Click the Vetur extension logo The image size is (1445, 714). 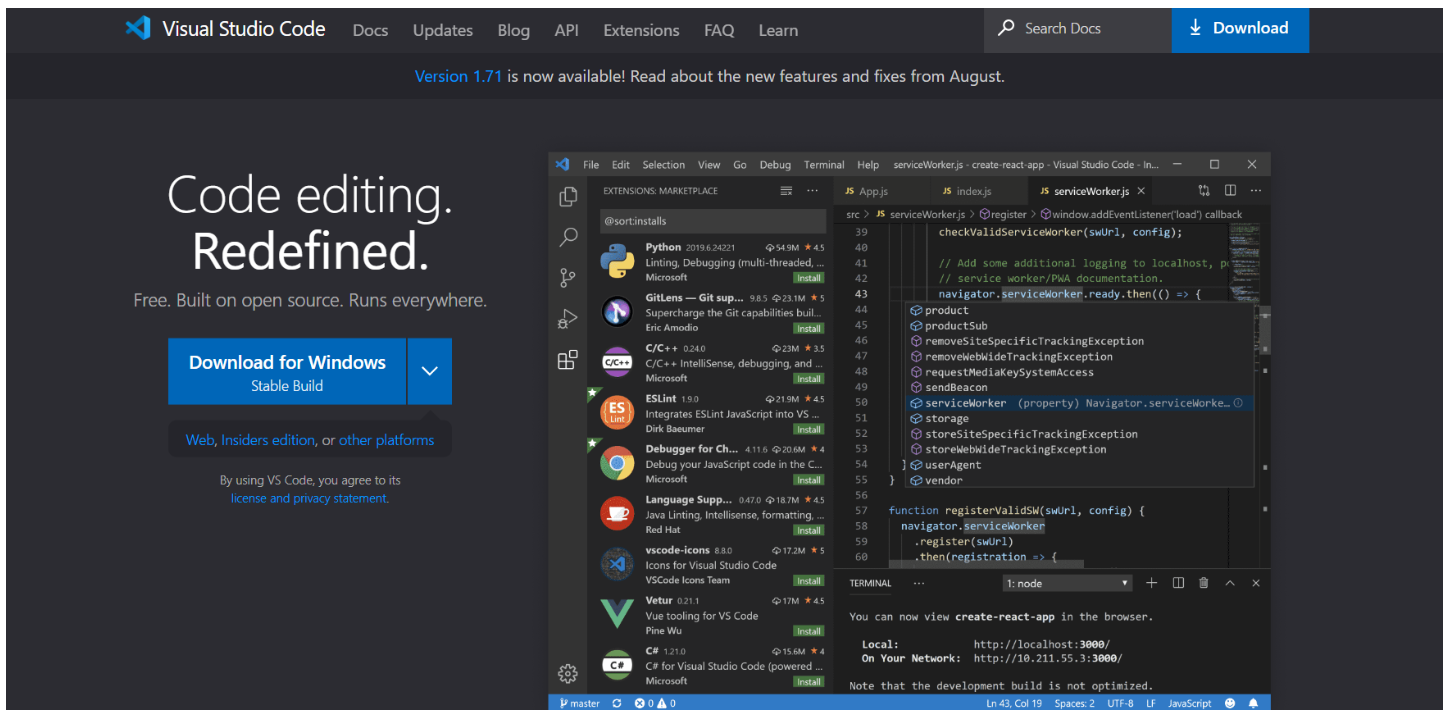(617, 615)
